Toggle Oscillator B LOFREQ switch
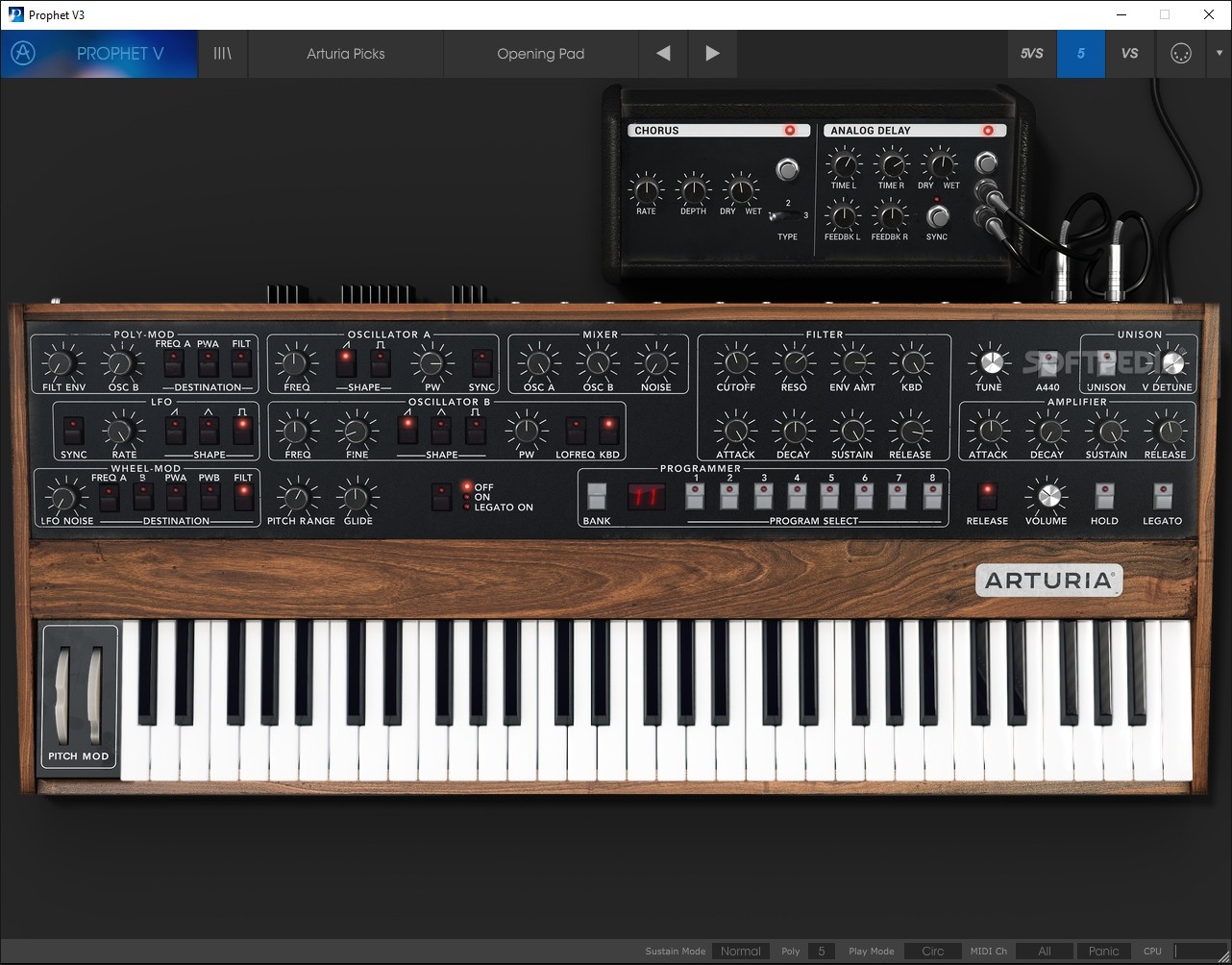Viewport: 1232px width, 965px height. [x=576, y=430]
